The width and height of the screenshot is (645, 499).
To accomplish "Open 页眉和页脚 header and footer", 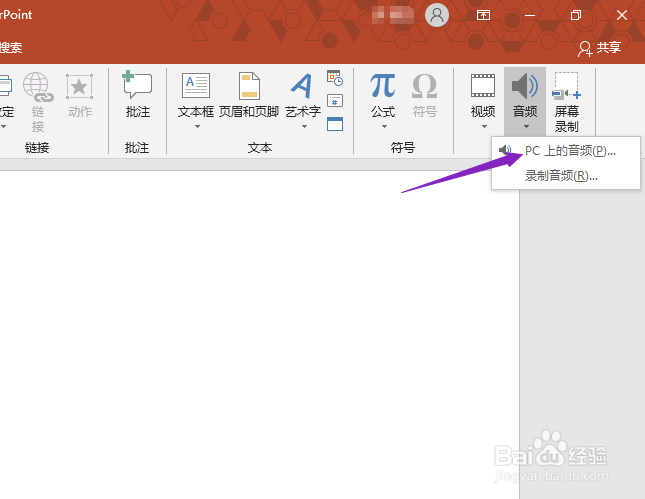I will [x=249, y=95].
